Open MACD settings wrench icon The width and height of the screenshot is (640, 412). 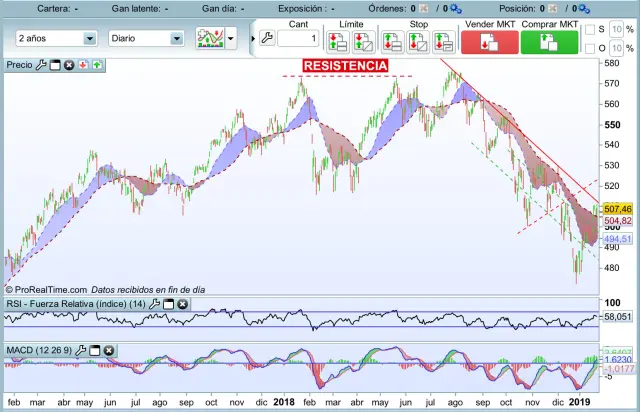click(x=81, y=351)
